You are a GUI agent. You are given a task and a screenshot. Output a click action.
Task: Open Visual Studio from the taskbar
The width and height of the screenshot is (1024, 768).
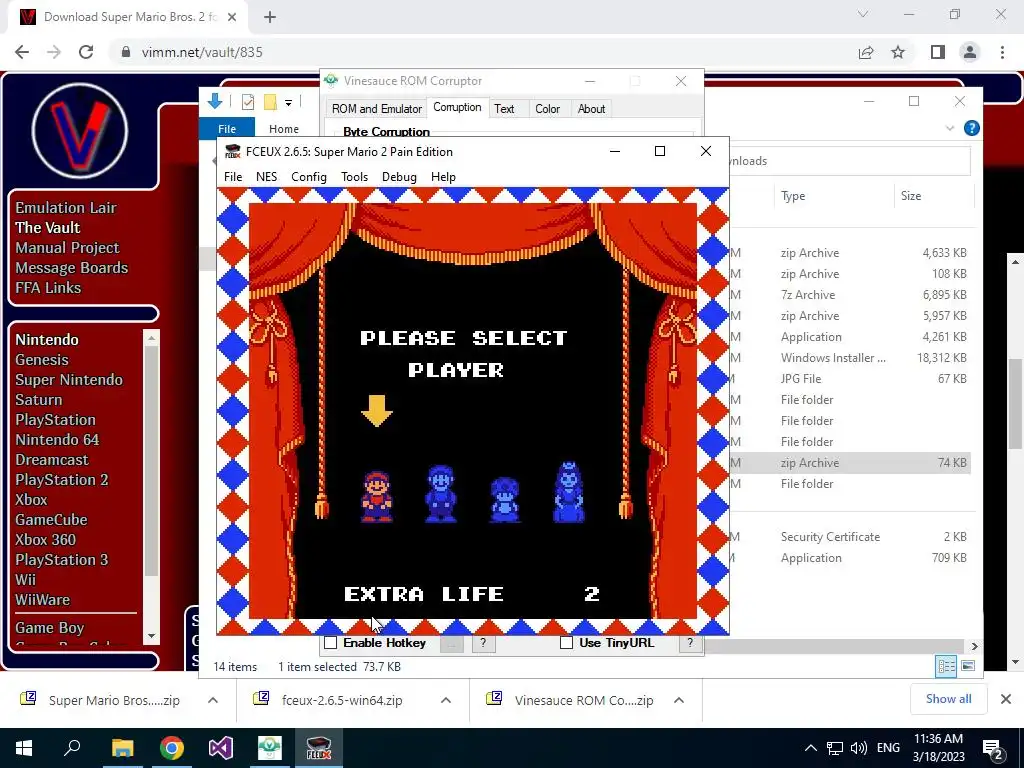point(221,748)
